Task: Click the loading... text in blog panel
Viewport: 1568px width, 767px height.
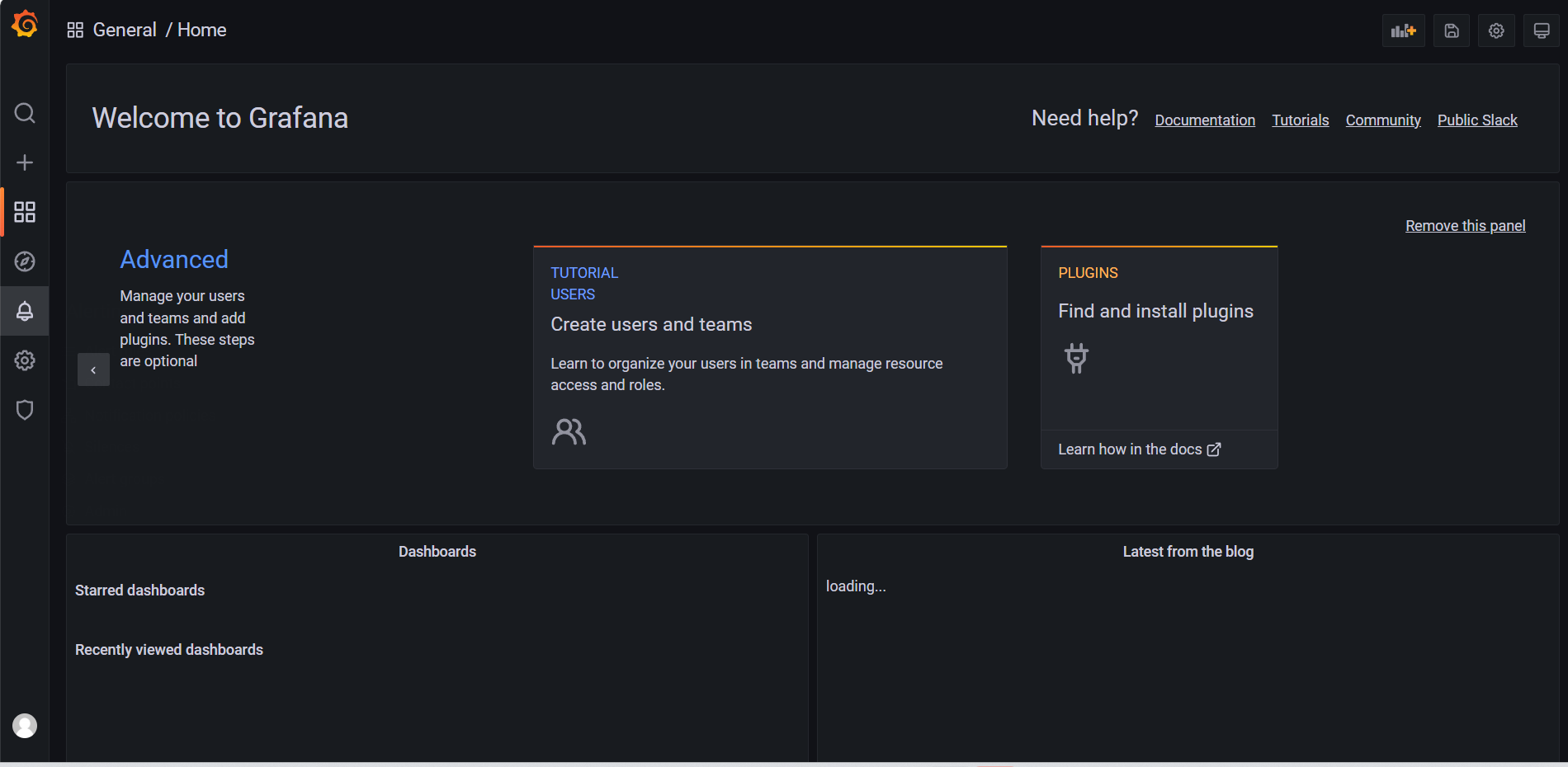Action: (856, 586)
